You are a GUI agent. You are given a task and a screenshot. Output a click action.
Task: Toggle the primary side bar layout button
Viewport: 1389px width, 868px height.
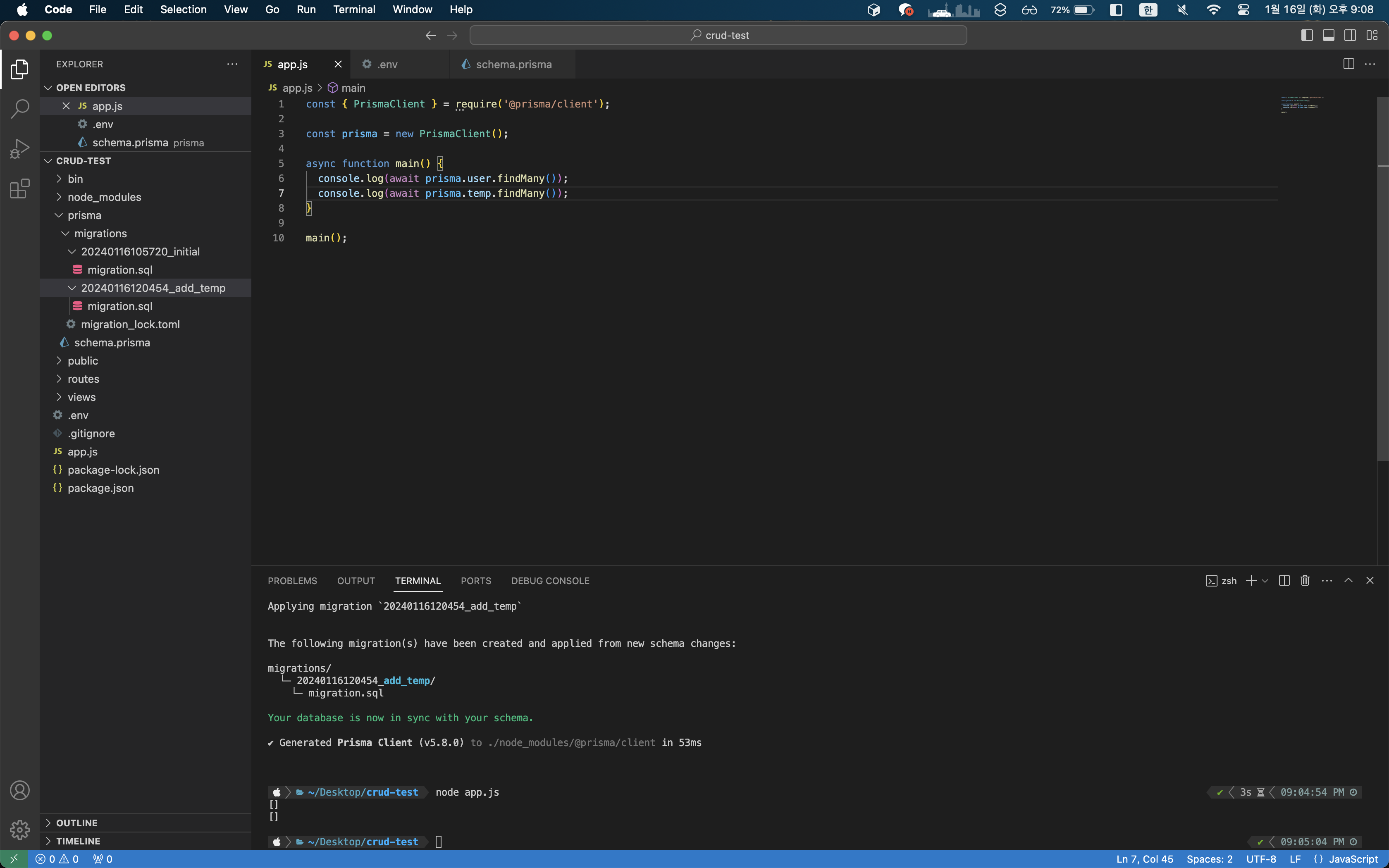coord(1307,36)
